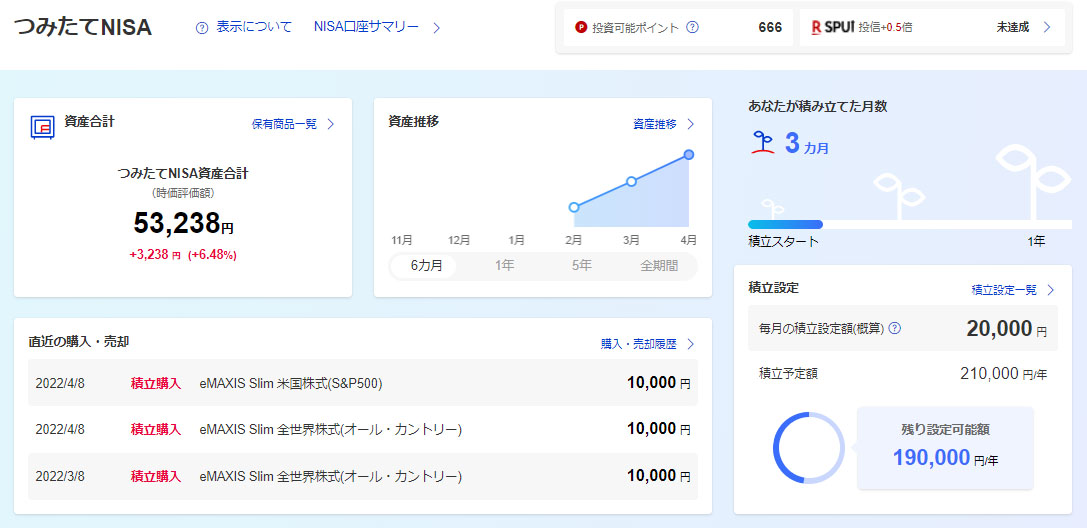
Task: Select the 6カ月 period option
Action: pos(425,266)
